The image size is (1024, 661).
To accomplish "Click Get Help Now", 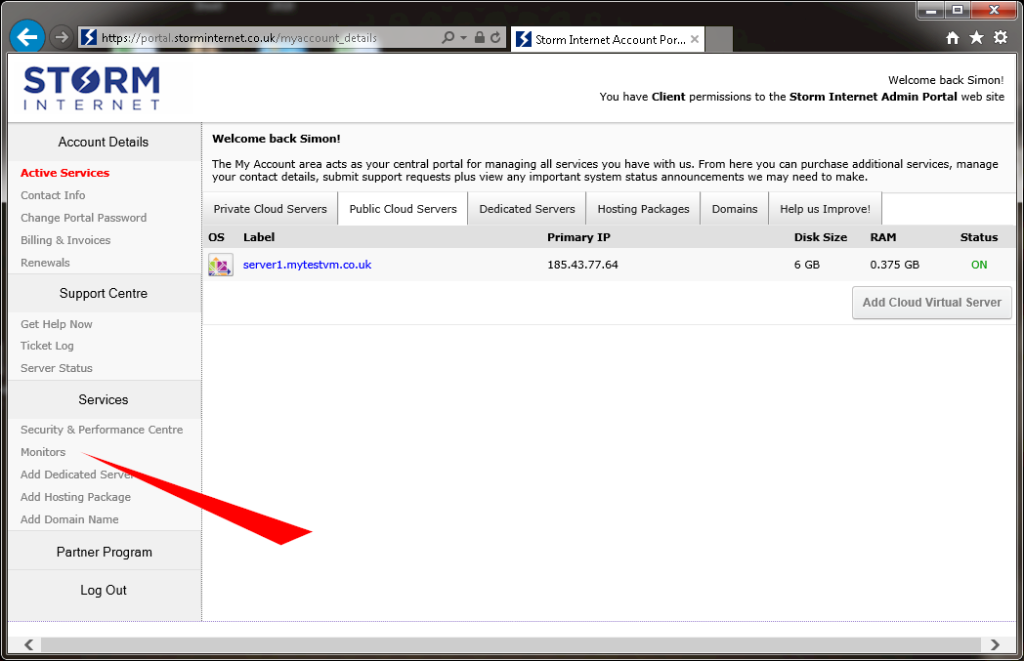I will tap(56, 324).
